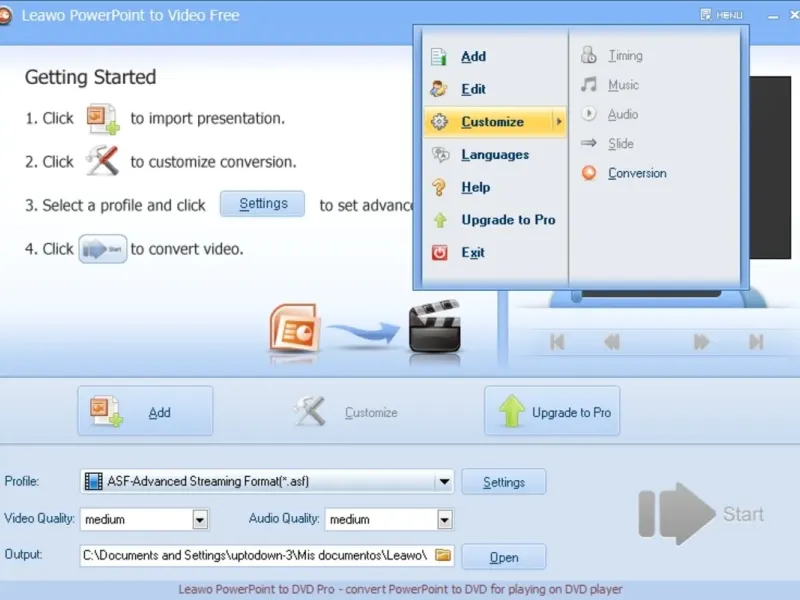This screenshot has height=600, width=800.
Task: Select the Customize menu entry
Action: pos(495,121)
